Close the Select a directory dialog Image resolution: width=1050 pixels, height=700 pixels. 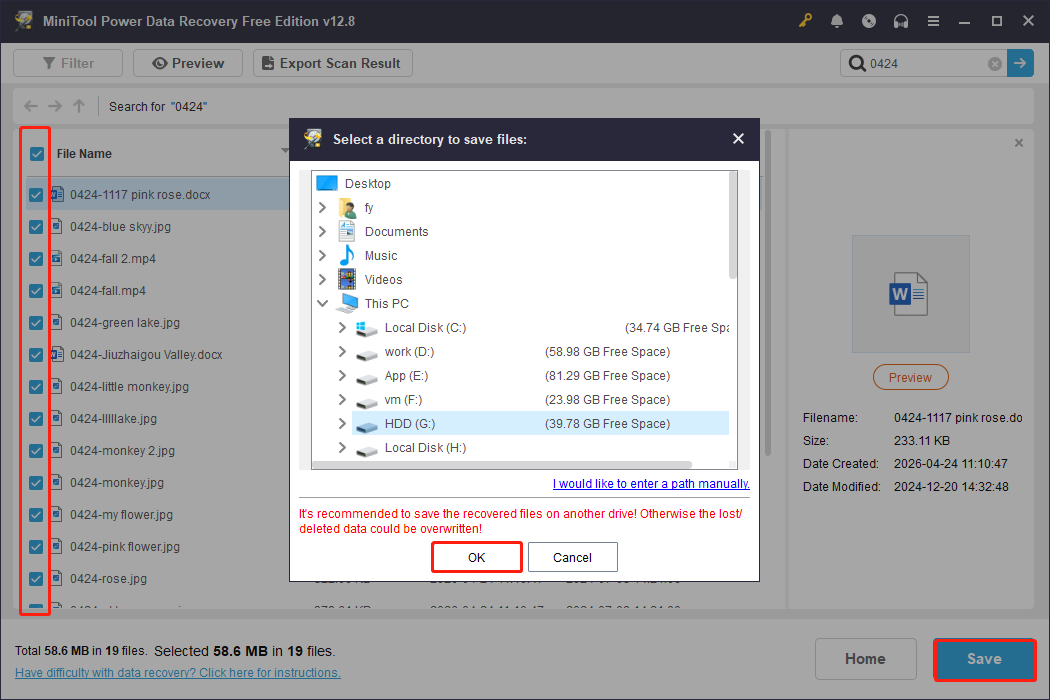pos(738,139)
